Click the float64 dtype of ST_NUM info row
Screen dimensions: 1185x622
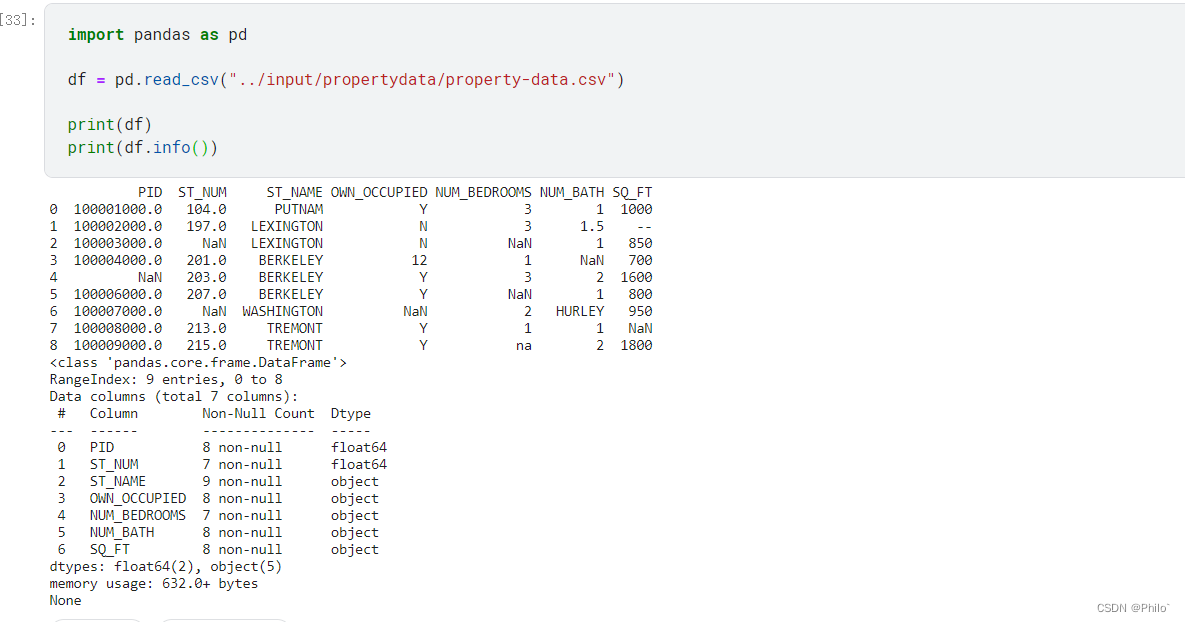click(x=359, y=465)
